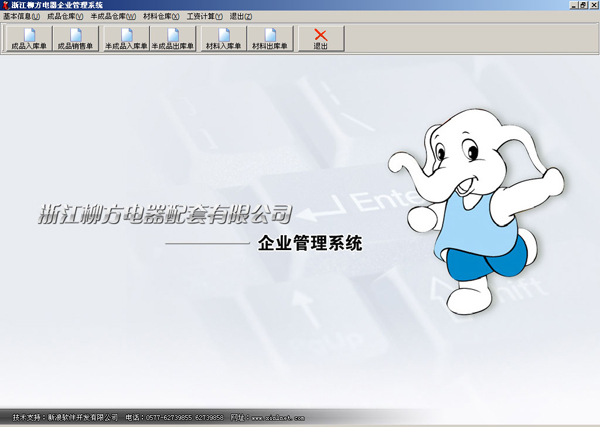Screen dimensions: 600x427
Task: Expand the 成品仓库 menu
Action: pyautogui.click(x=65, y=17)
